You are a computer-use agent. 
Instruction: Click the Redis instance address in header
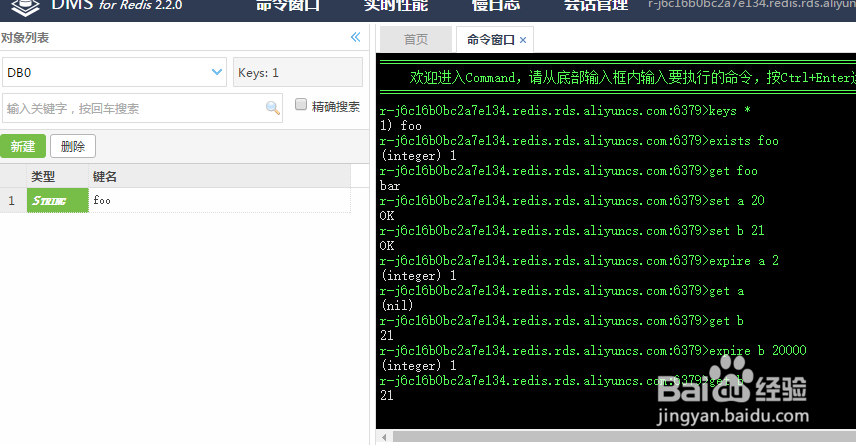[x=752, y=5]
